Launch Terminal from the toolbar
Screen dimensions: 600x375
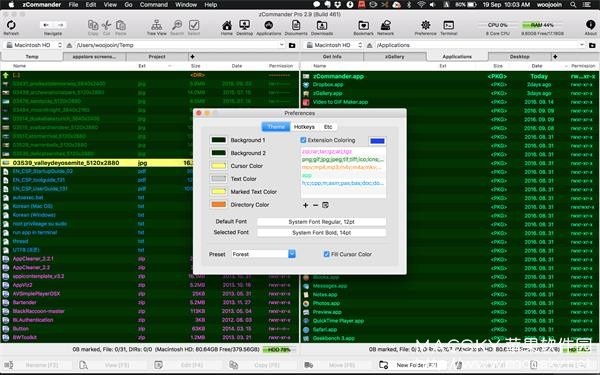pyautogui.click(x=448, y=25)
